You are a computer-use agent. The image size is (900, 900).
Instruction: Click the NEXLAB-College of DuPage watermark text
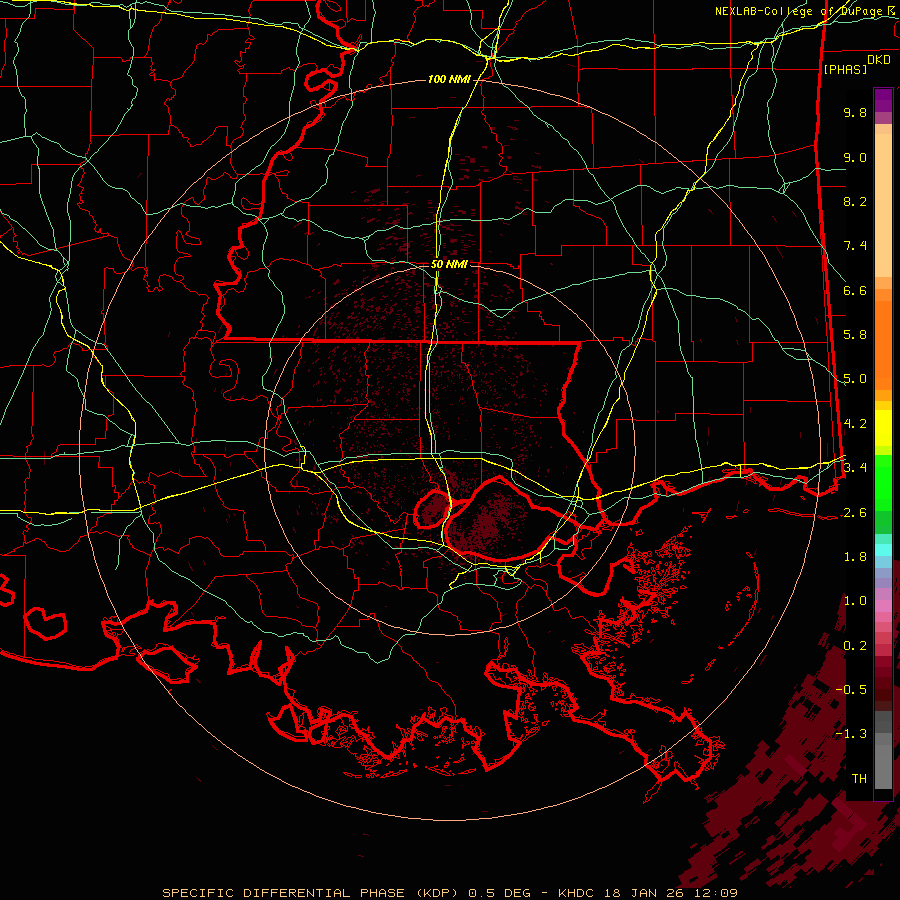tap(799, 11)
